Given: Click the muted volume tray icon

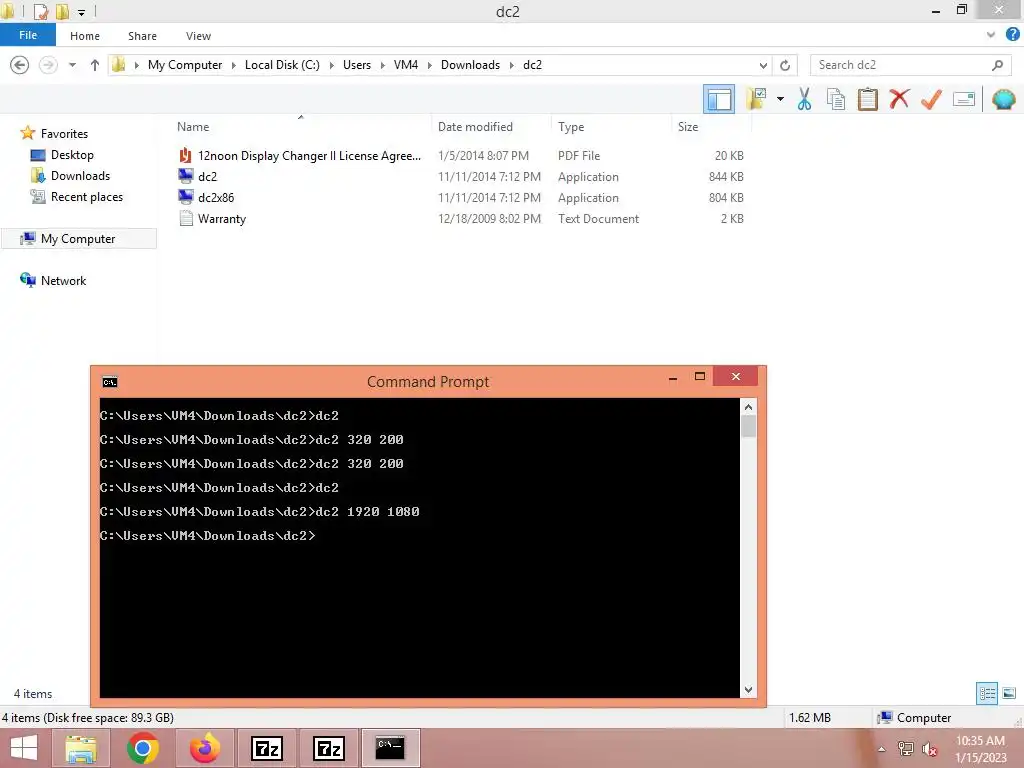Looking at the screenshot, I should click(929, 748).
